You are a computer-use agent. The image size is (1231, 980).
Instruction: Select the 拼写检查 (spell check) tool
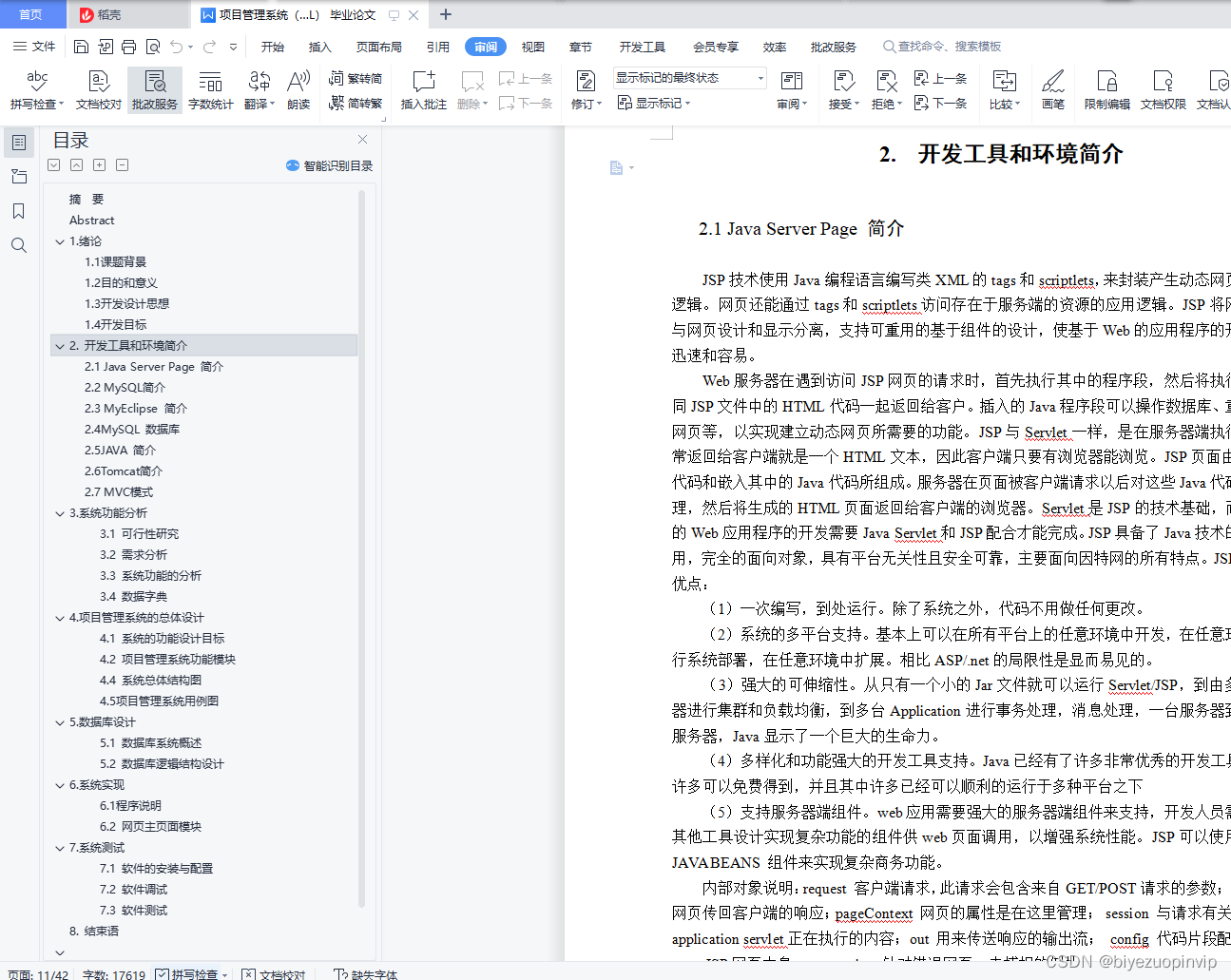pyautogui.click(x=34, y=89)
